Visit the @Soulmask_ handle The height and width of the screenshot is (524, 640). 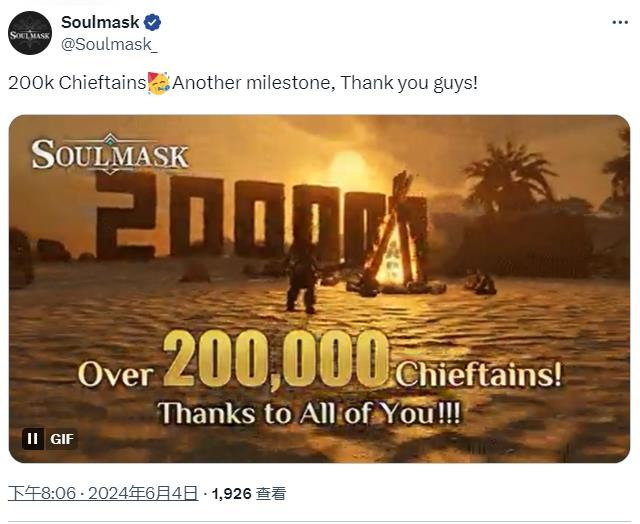tap(109, 44)
